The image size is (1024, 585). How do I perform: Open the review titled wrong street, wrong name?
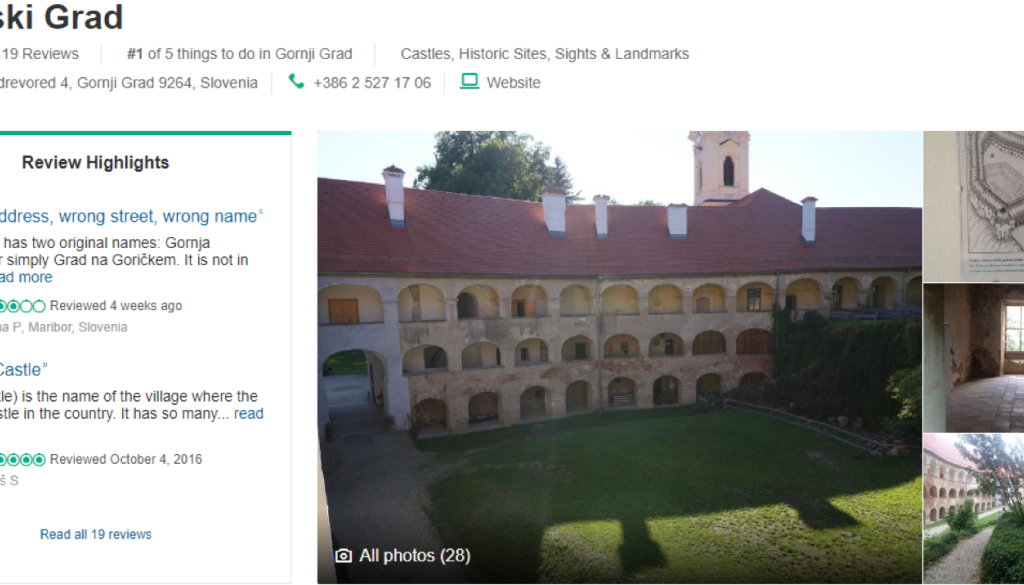pos(129,216)
